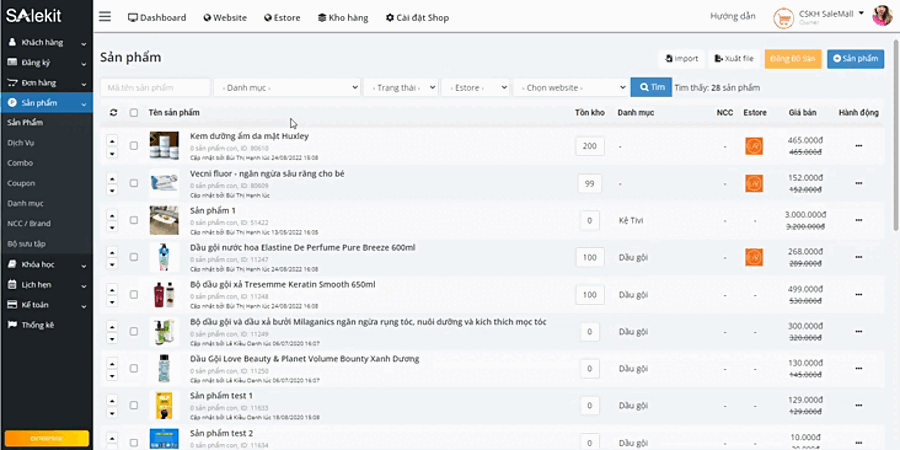Click the hamburger menu icon
The height and width of the screenshot is (450, 900).
105,17
